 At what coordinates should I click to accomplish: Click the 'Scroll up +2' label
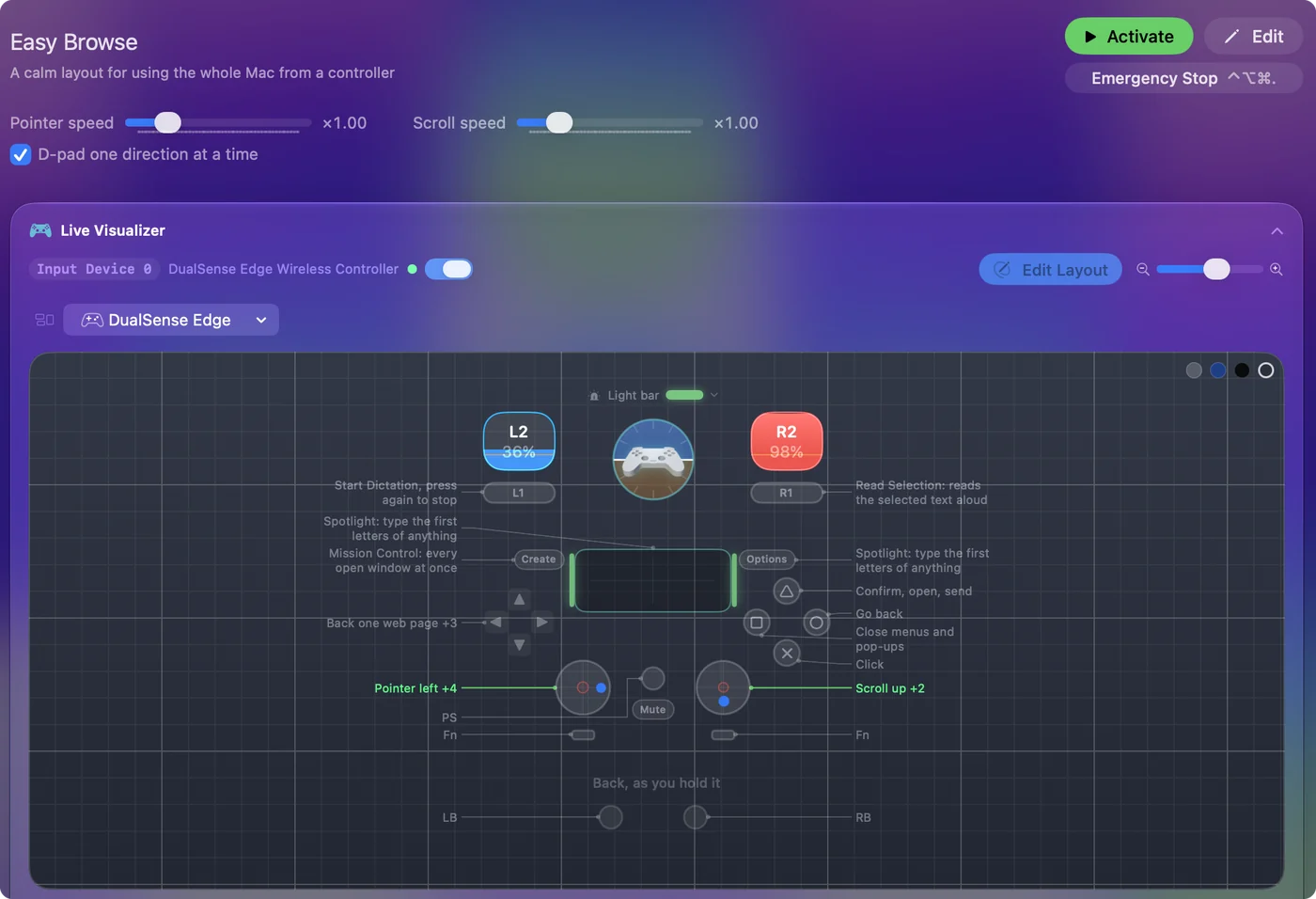point(890,688)
